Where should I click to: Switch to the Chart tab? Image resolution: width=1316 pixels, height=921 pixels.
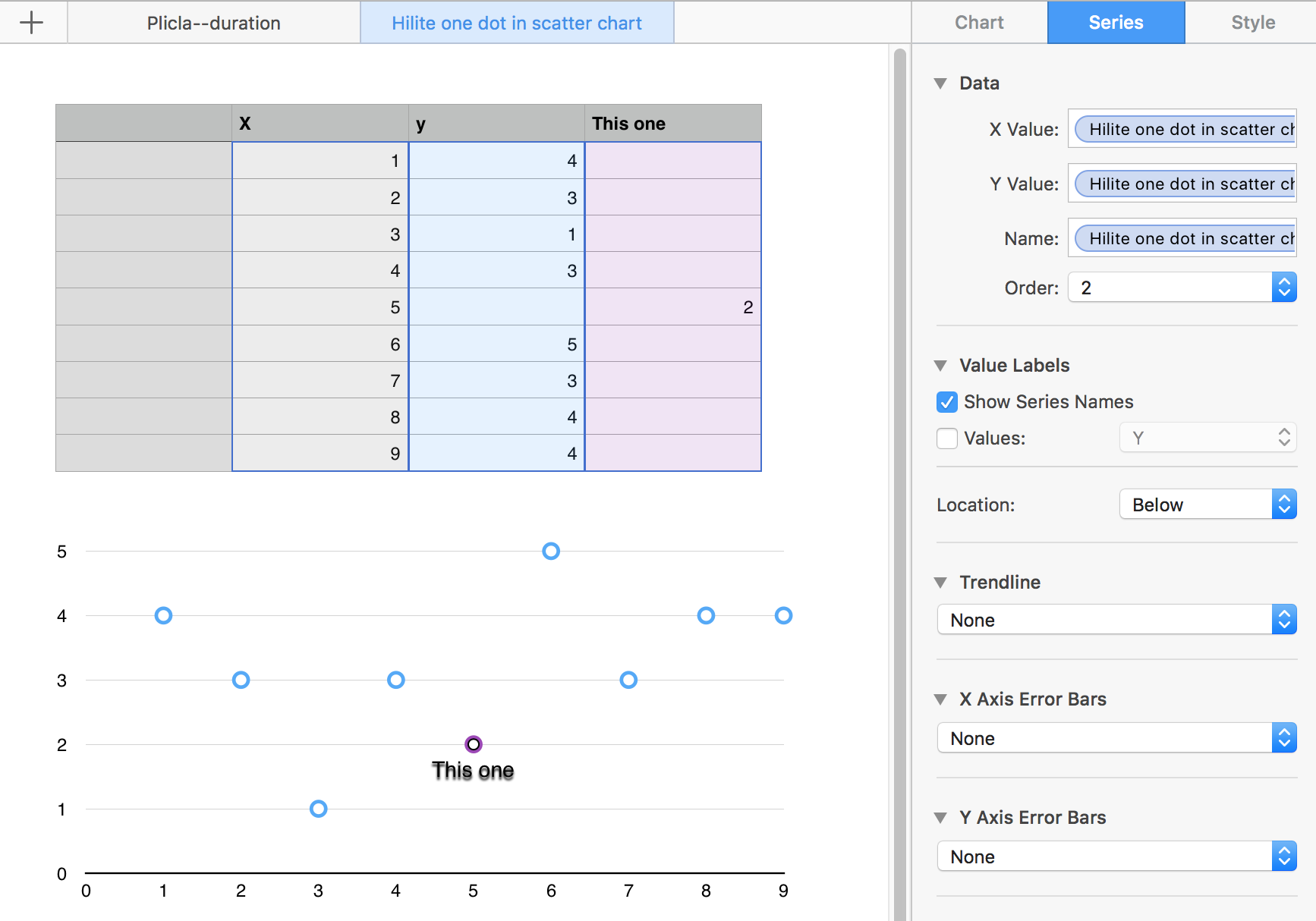[x=979, y=23]
